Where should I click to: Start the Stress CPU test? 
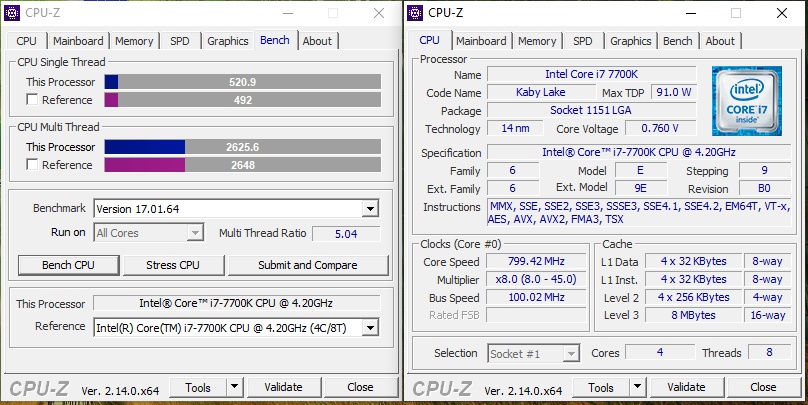(173, 265)
